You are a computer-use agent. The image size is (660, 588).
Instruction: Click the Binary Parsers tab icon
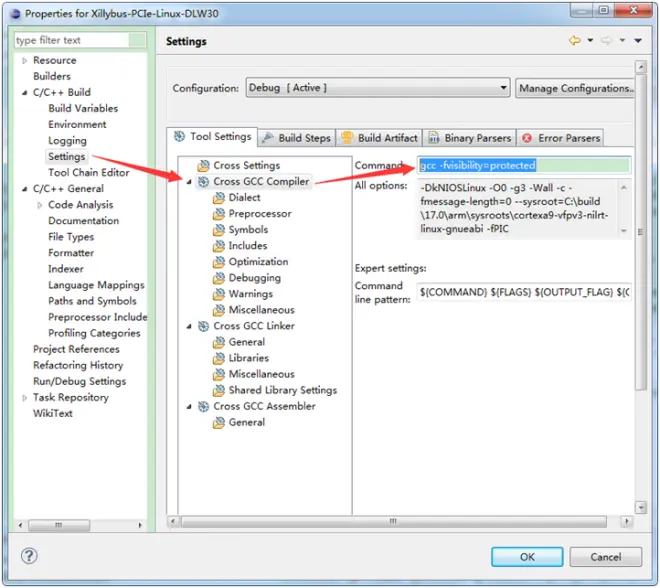pyautogui.click(x=434, y=138)
